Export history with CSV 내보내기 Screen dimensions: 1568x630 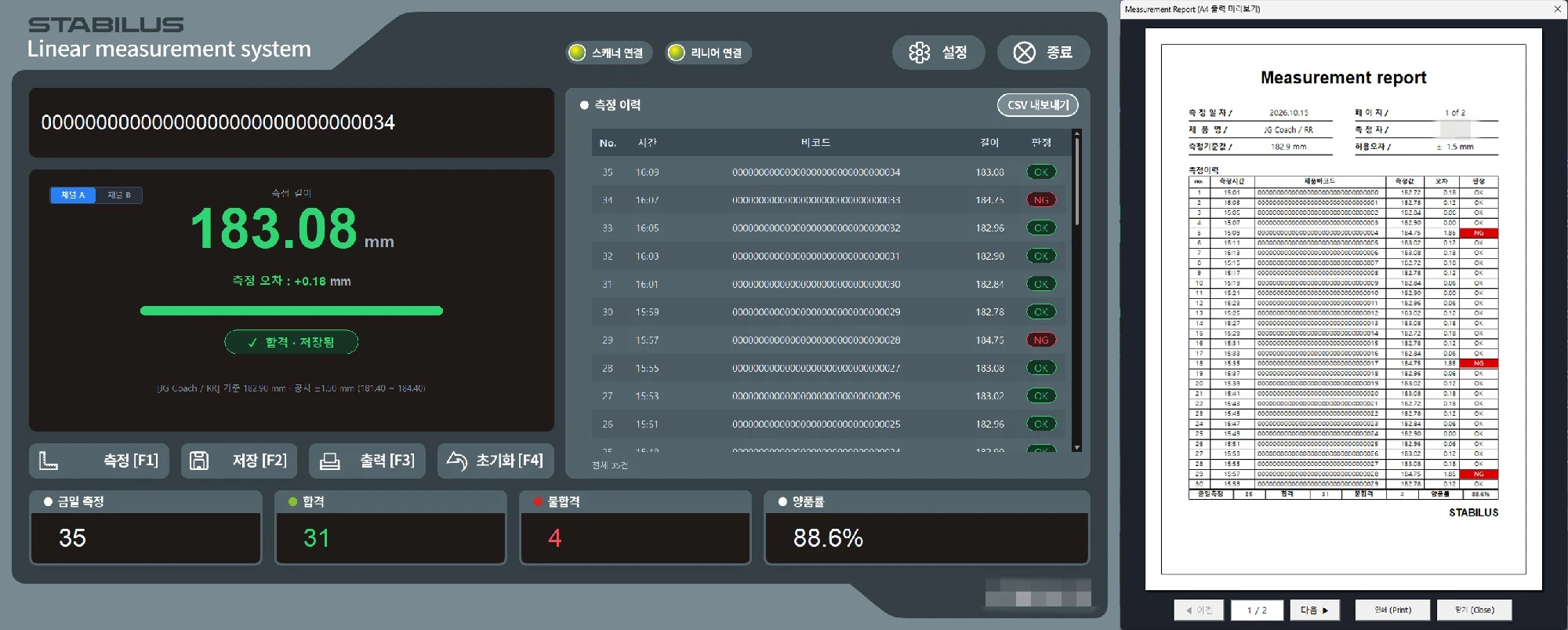pyautogui.click(x=1038, y=105)
